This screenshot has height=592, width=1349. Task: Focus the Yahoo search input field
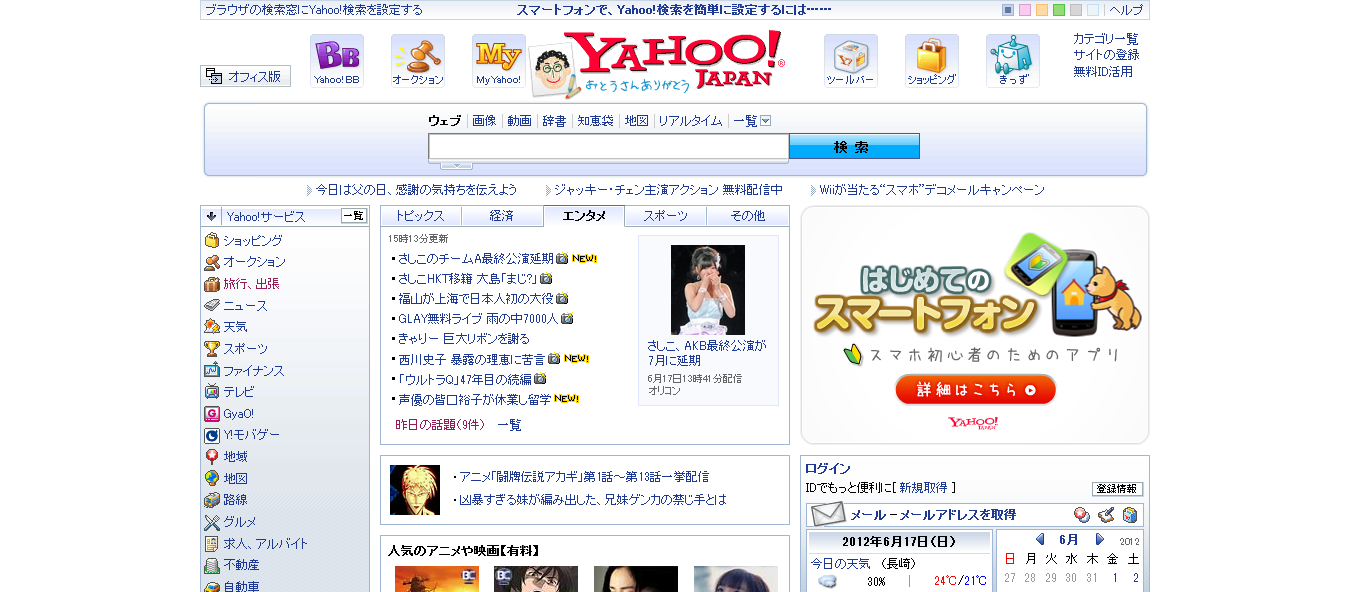click(x=609, y=147)
